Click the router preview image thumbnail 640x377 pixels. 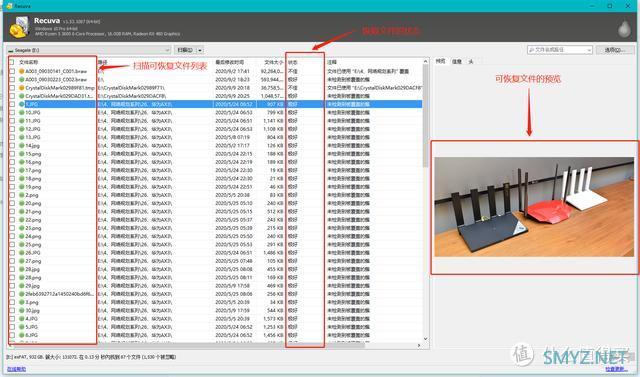click(x=534, y=207)
